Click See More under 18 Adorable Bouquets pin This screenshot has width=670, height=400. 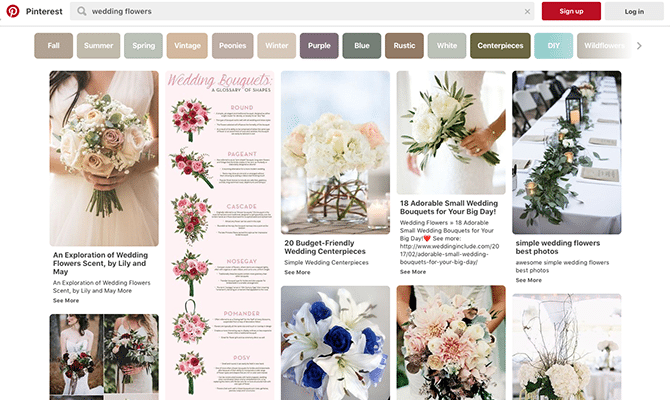(x=413, y=272)
